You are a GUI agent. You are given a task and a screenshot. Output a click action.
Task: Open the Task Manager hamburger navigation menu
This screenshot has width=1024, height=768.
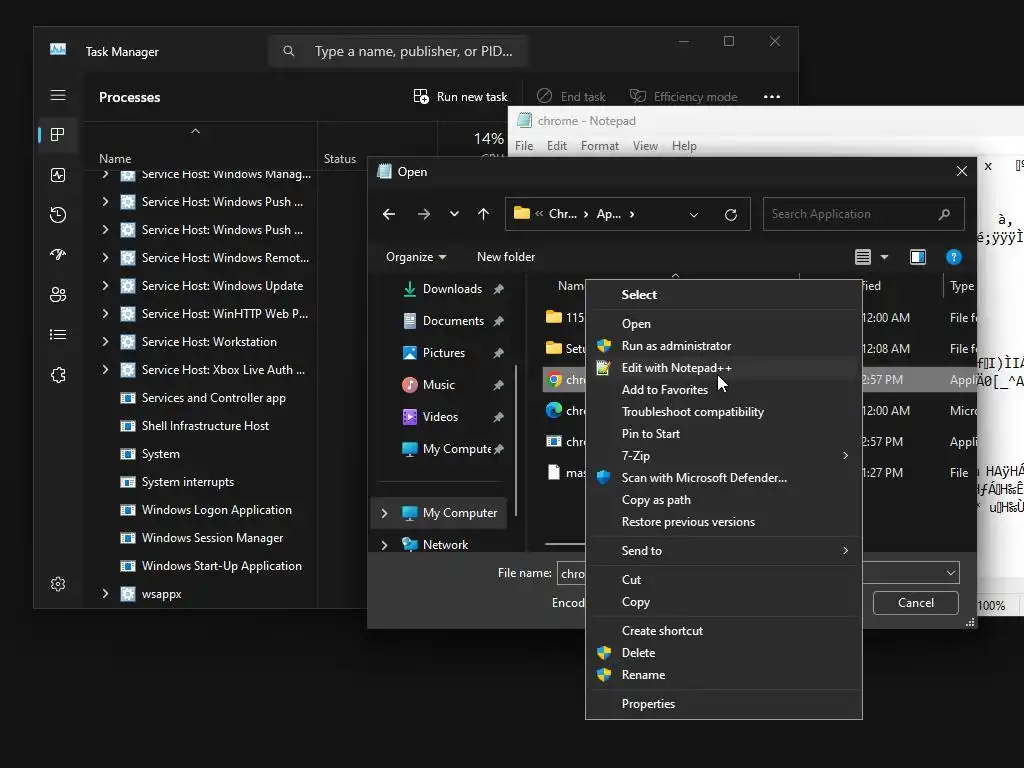pos(57,95)
